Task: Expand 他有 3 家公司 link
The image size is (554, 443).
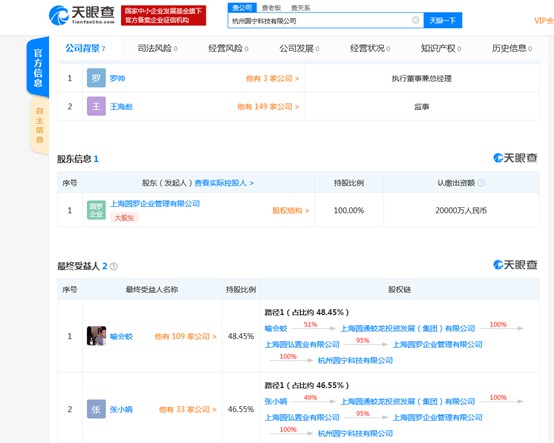Action: [x=272, y=78]
